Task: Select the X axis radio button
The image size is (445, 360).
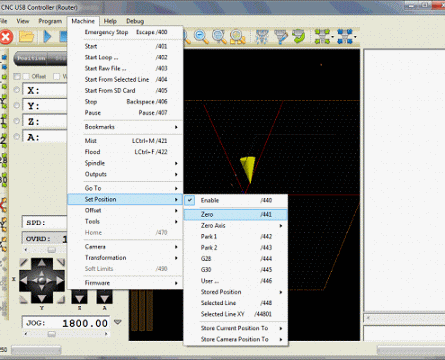Action: (x=17, y=90)
